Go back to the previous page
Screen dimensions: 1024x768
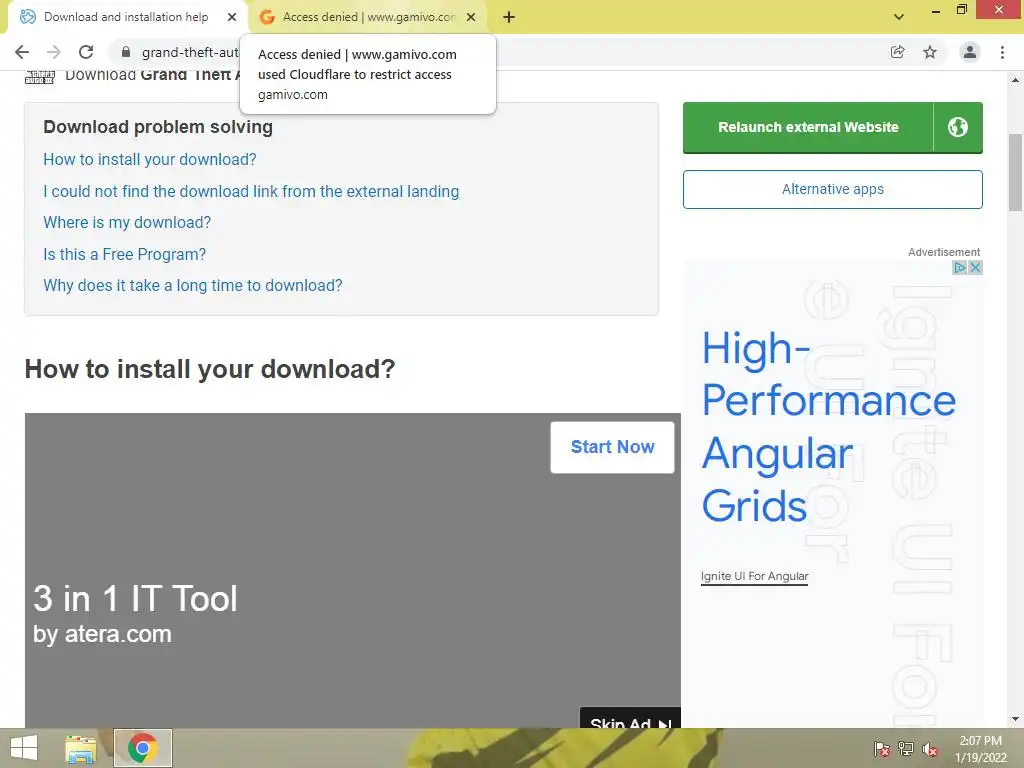click(x=22, y=52)
